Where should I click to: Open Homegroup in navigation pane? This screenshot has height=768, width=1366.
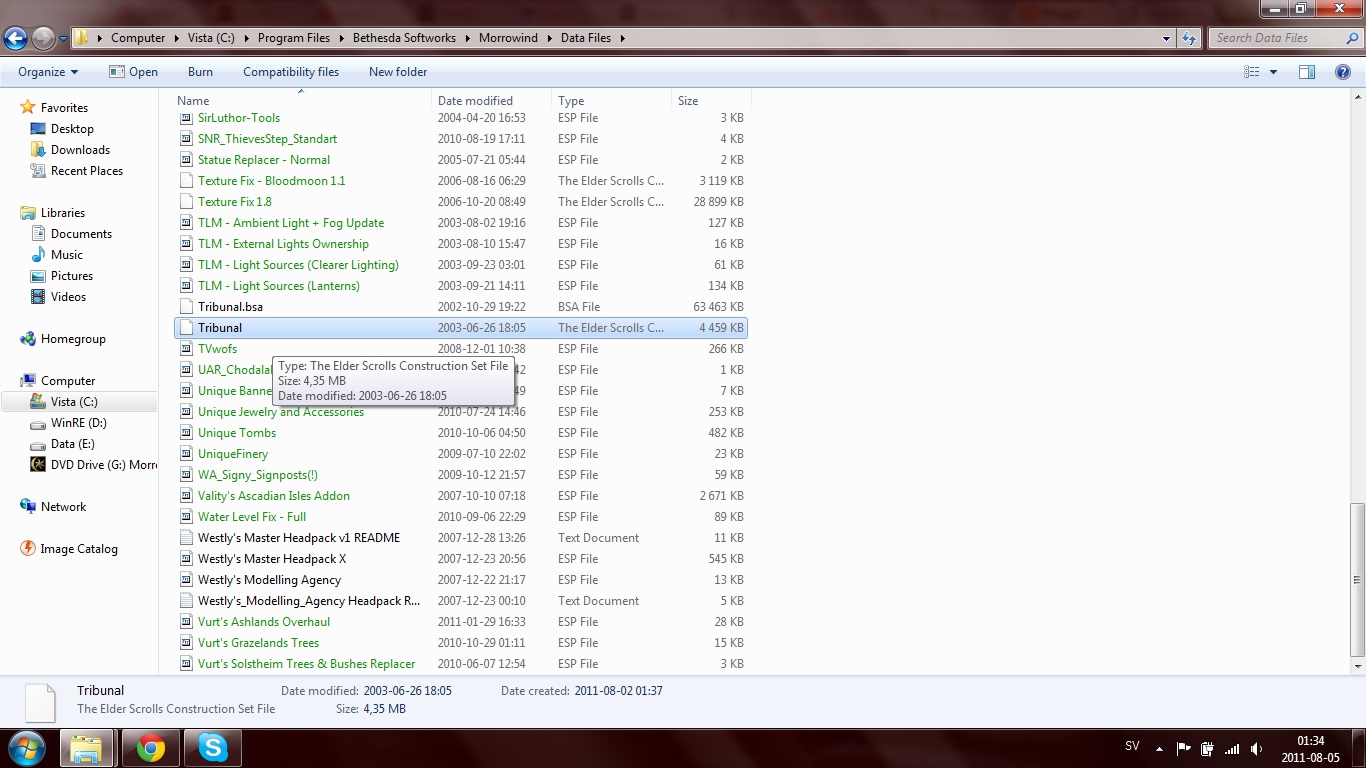(73, 339)
